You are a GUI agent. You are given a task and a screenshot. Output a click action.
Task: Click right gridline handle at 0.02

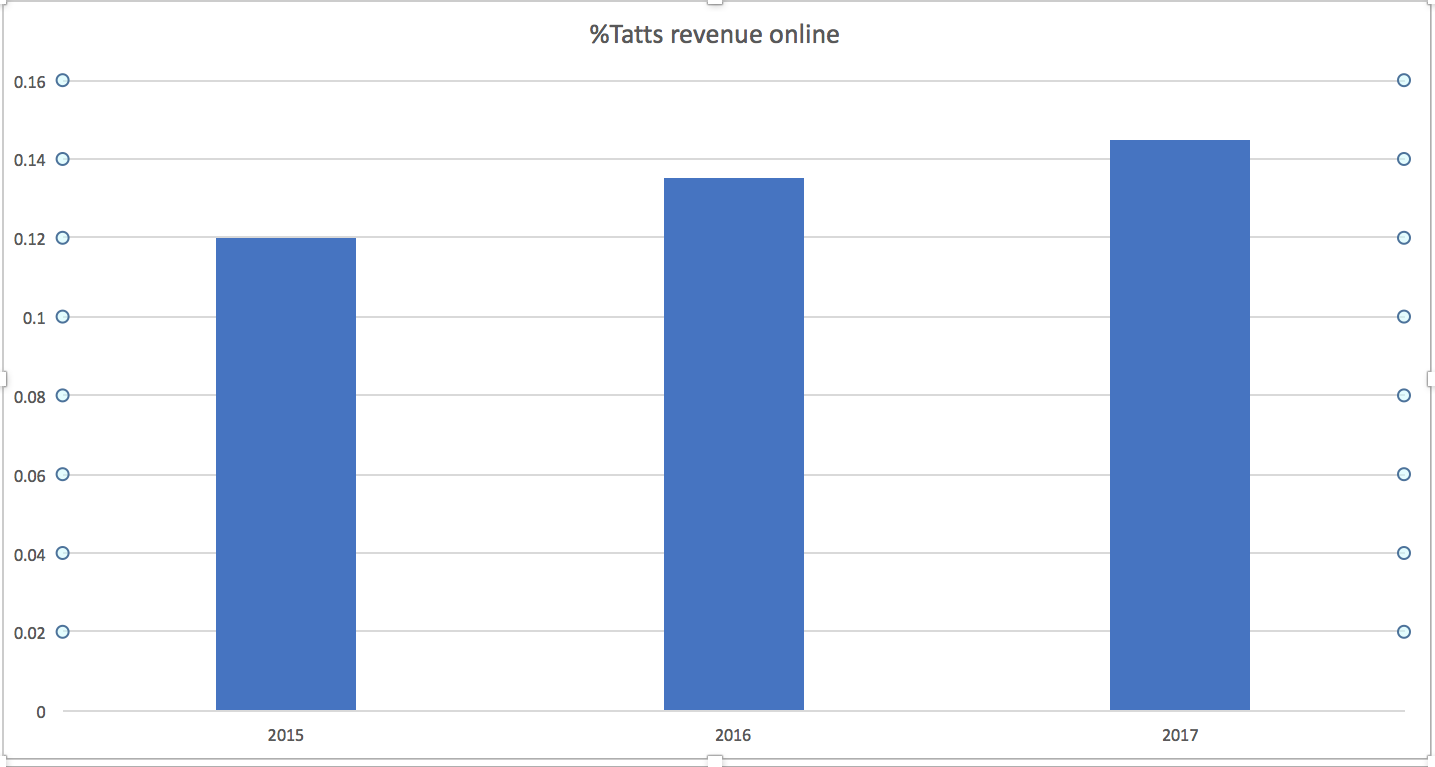[1403, 632]
